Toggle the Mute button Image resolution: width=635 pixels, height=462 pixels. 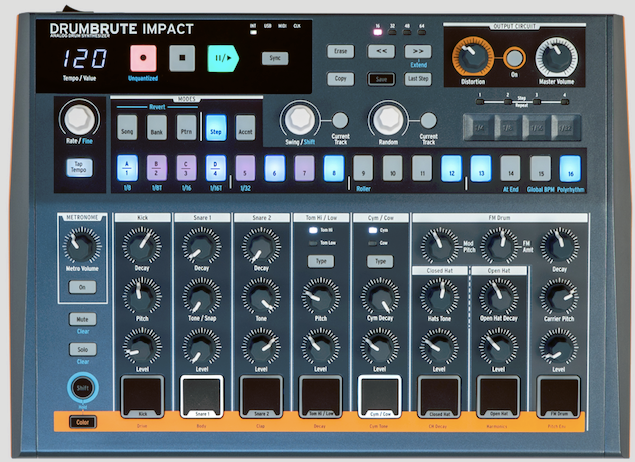82,319
